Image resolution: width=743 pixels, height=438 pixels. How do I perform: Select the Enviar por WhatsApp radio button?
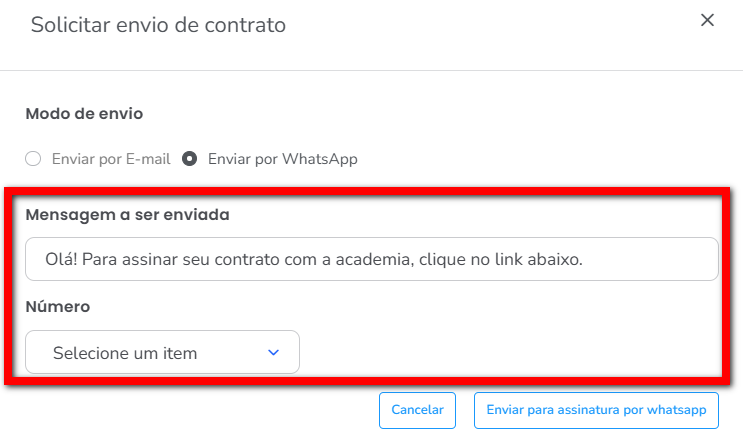click(189, 158)
